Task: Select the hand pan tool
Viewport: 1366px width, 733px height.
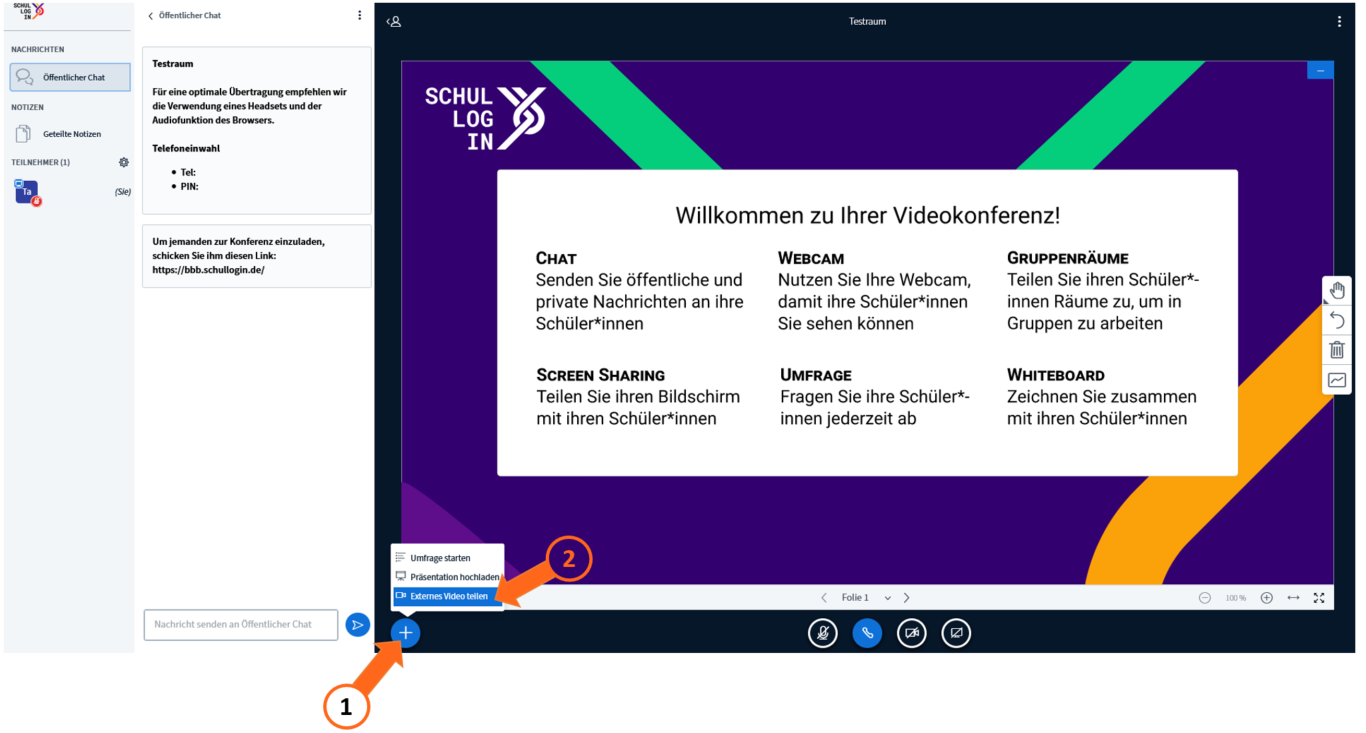Action: 1337,291
